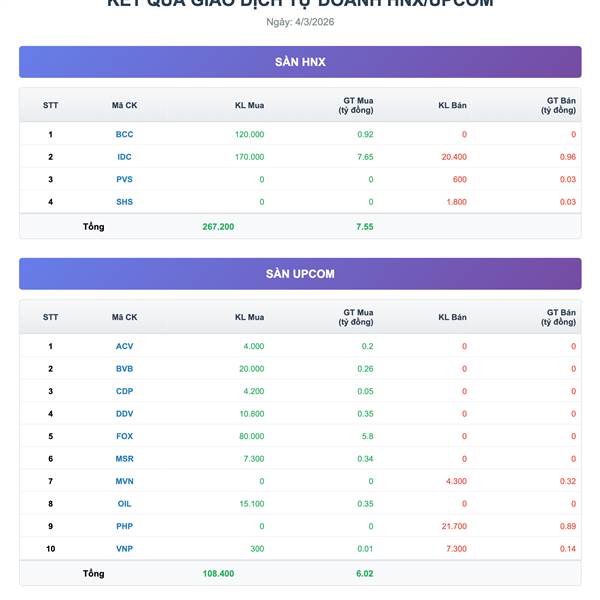Open the CDP stock symbol

tap(124, 391)
